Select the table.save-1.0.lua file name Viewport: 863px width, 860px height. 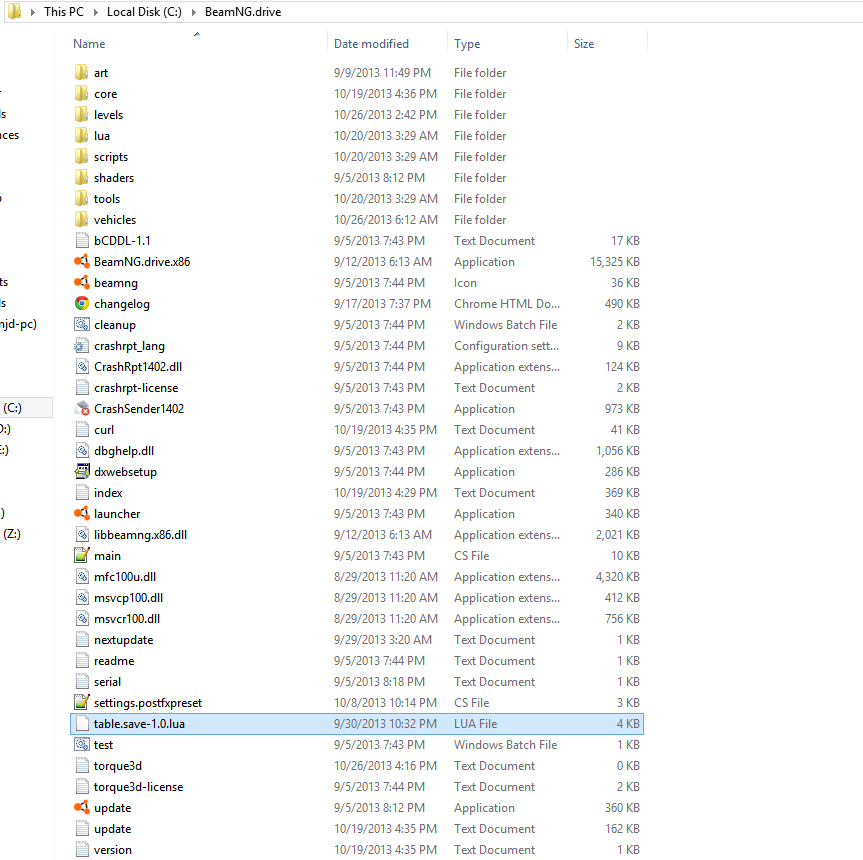(139, 724)
